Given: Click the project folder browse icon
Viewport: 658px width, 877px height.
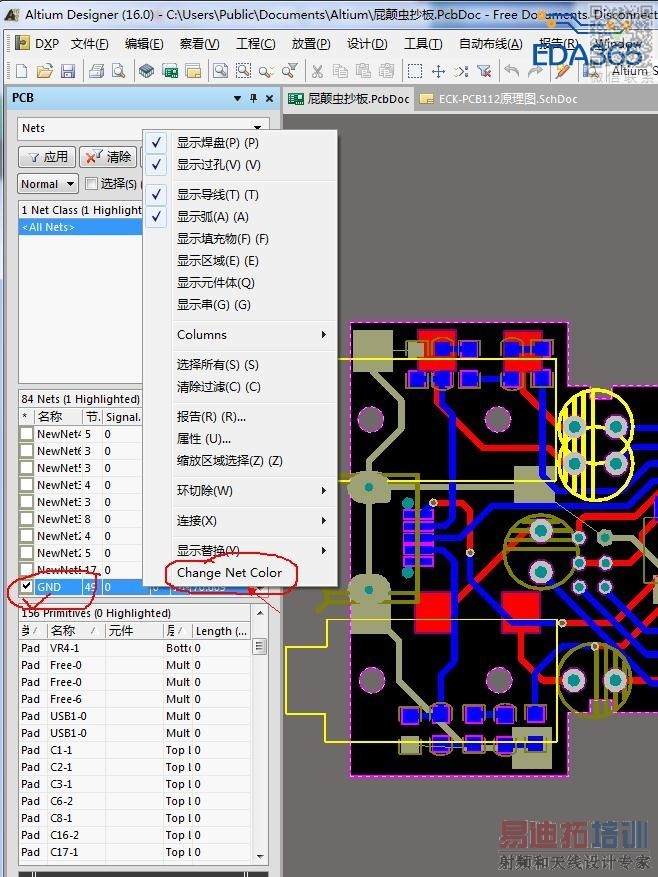Looking at the screenshot, I should click(x=193, y=71).
